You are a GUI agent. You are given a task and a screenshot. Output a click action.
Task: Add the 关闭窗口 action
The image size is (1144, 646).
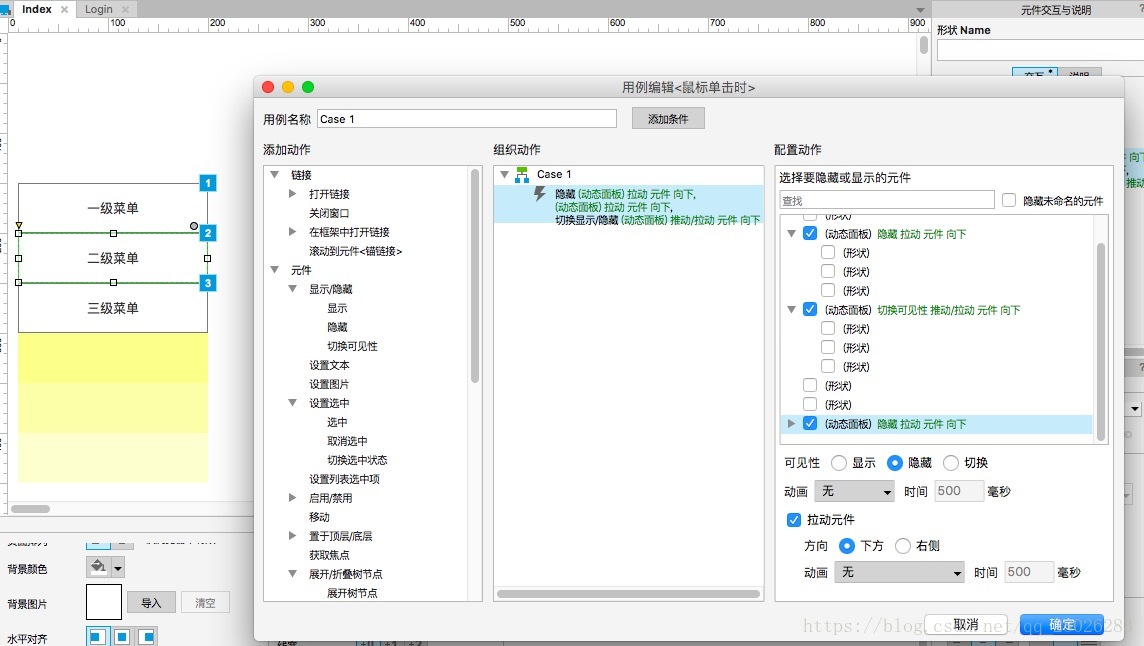(329, 213)
